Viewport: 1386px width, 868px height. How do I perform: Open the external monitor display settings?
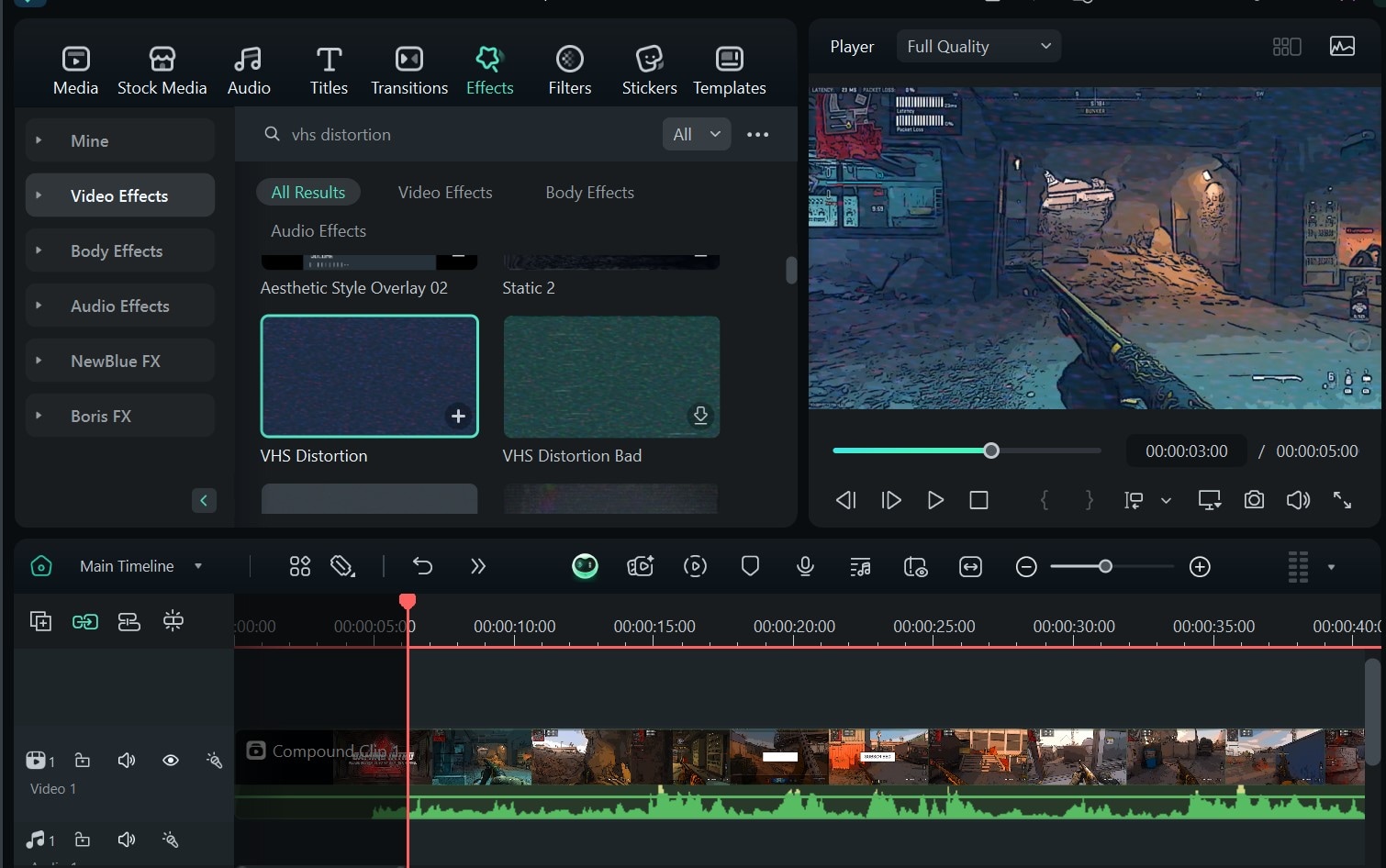pyautogui.click(x=1210, y=500)
